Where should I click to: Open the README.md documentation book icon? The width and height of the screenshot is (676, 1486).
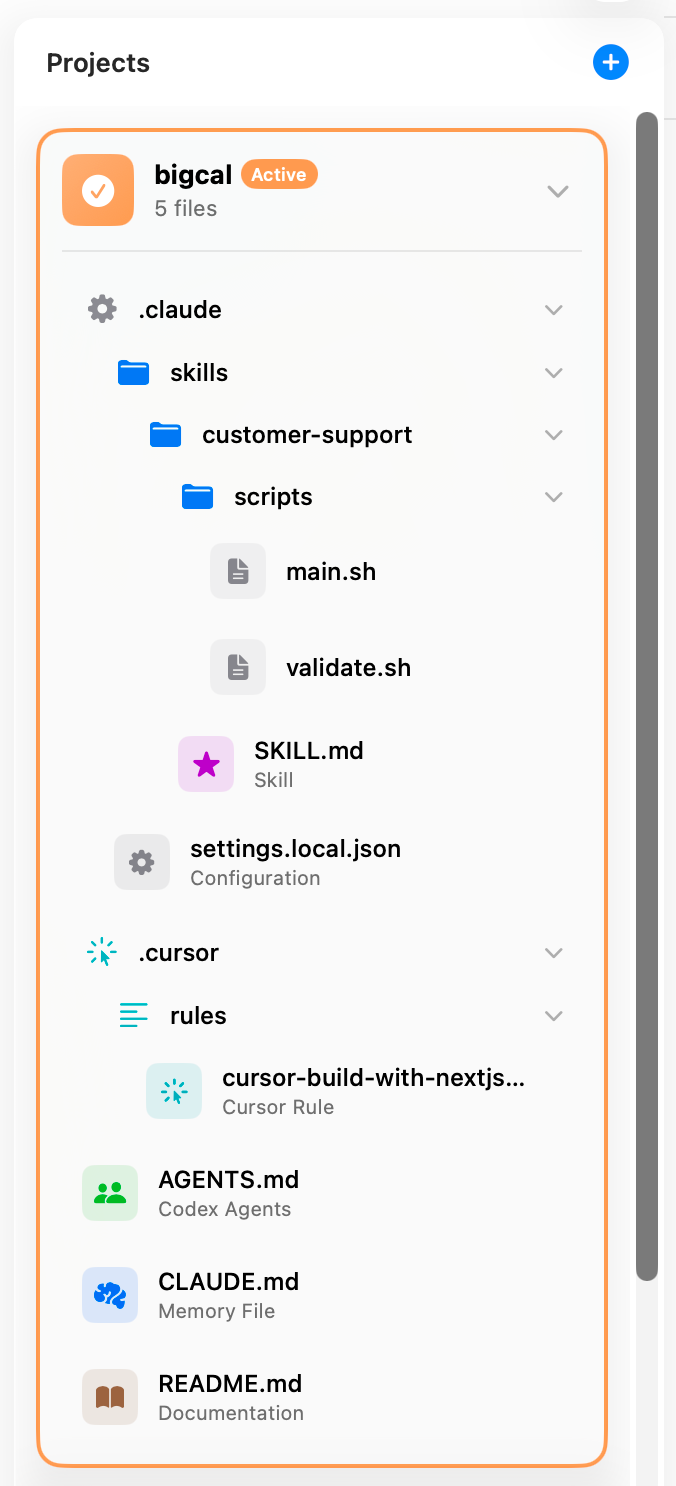tap(110, 1396)
